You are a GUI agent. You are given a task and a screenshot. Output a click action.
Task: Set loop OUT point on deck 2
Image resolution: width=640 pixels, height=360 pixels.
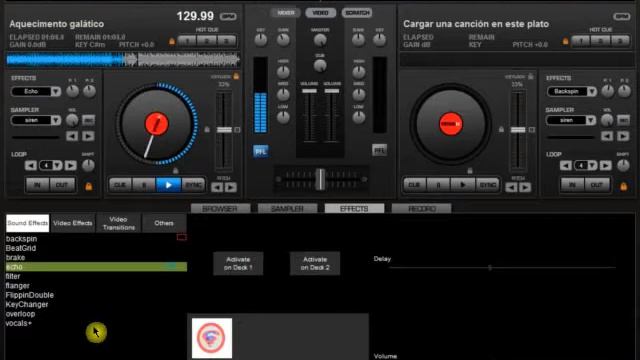click(597, 185)
